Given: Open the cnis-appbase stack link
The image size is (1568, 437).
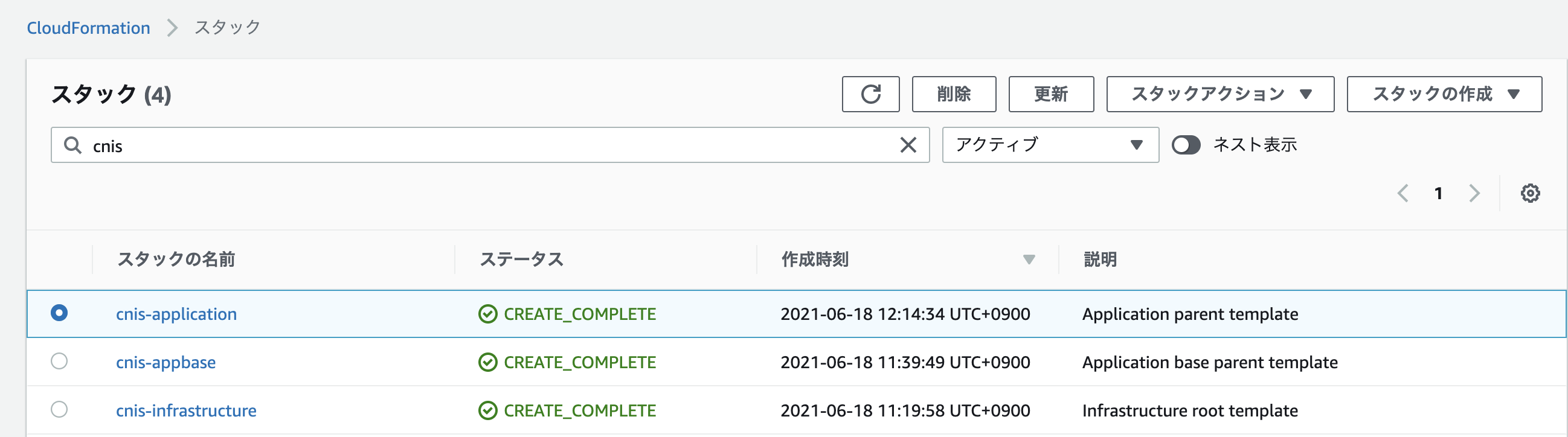Looking at the screenshot, I should (x=165, y=362).
